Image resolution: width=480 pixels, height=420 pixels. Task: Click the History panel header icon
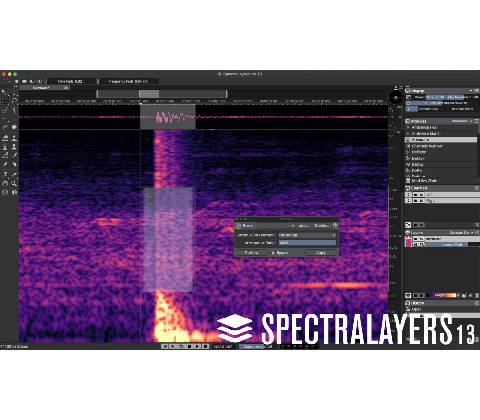(408, 303)
